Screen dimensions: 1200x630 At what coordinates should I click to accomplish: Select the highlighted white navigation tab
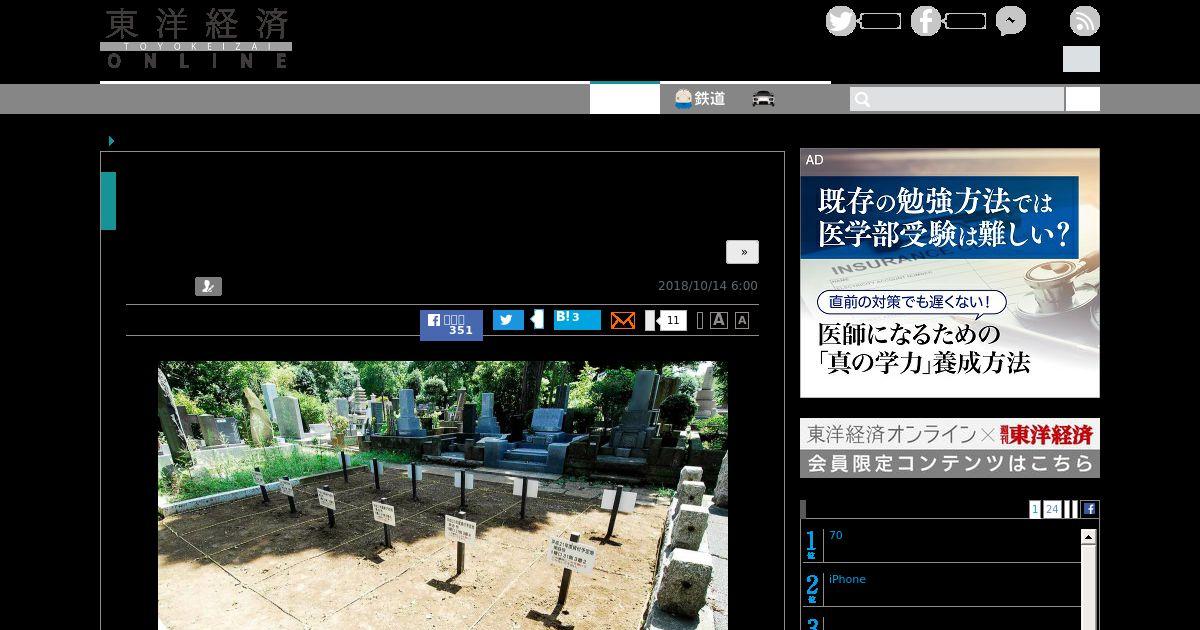(x=625, y=99)
